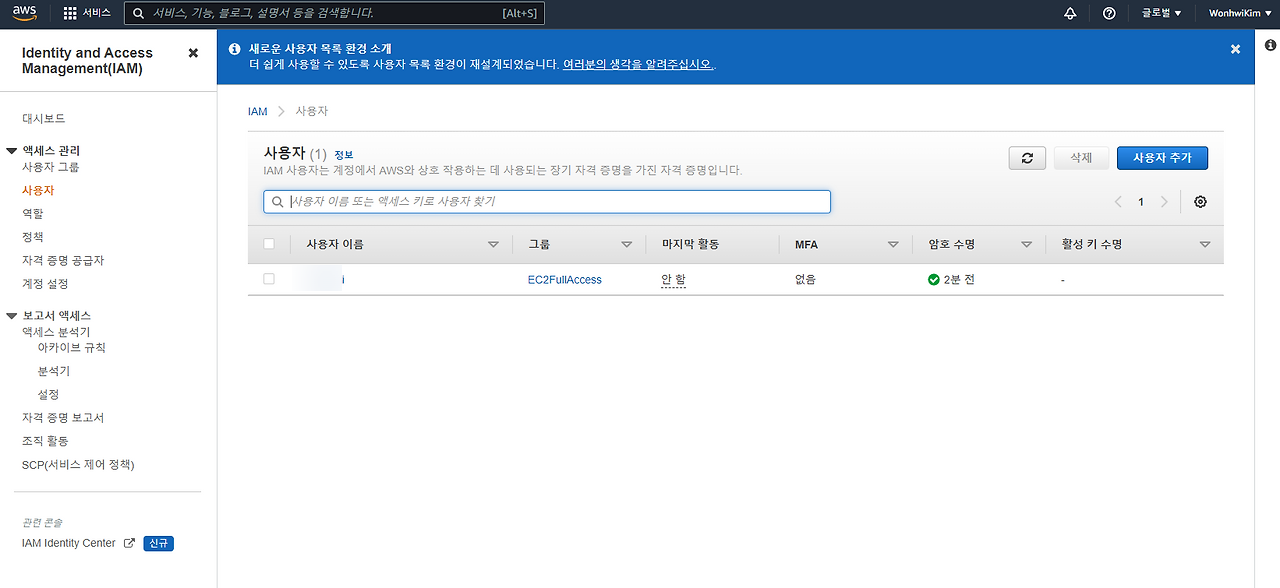Click page number 1 in pagination
Screen dimensions: 1280x588
1141,202
